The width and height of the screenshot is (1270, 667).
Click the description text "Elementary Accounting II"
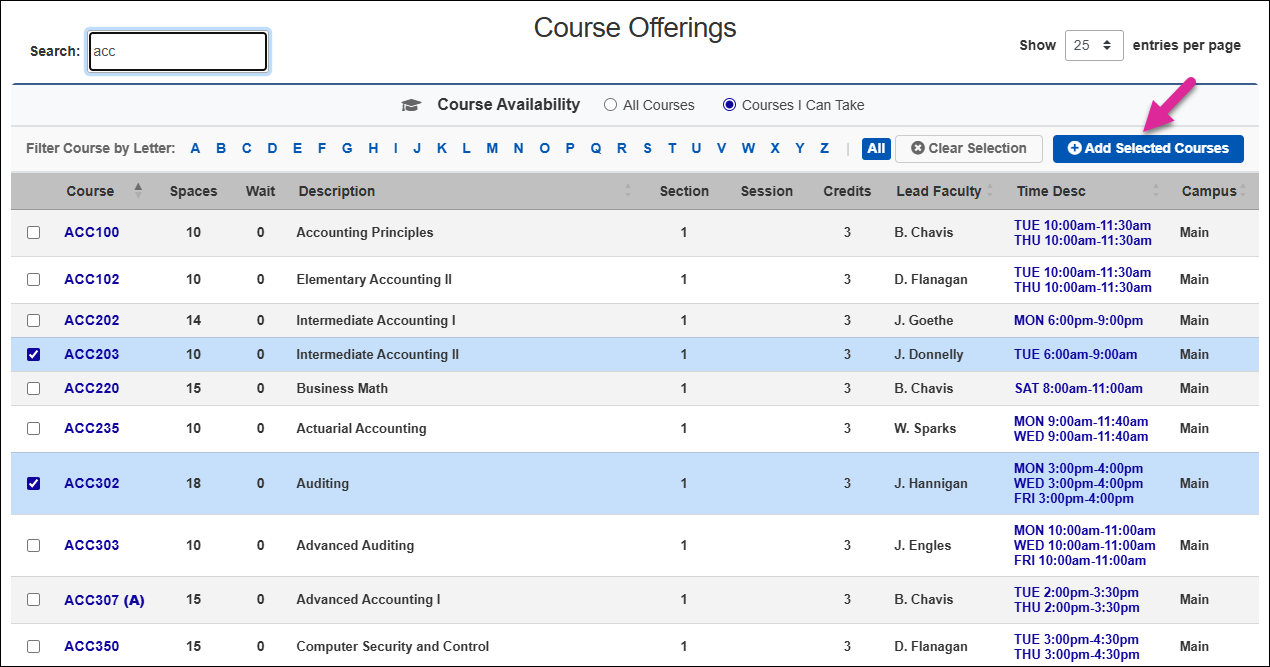point(374,279)
